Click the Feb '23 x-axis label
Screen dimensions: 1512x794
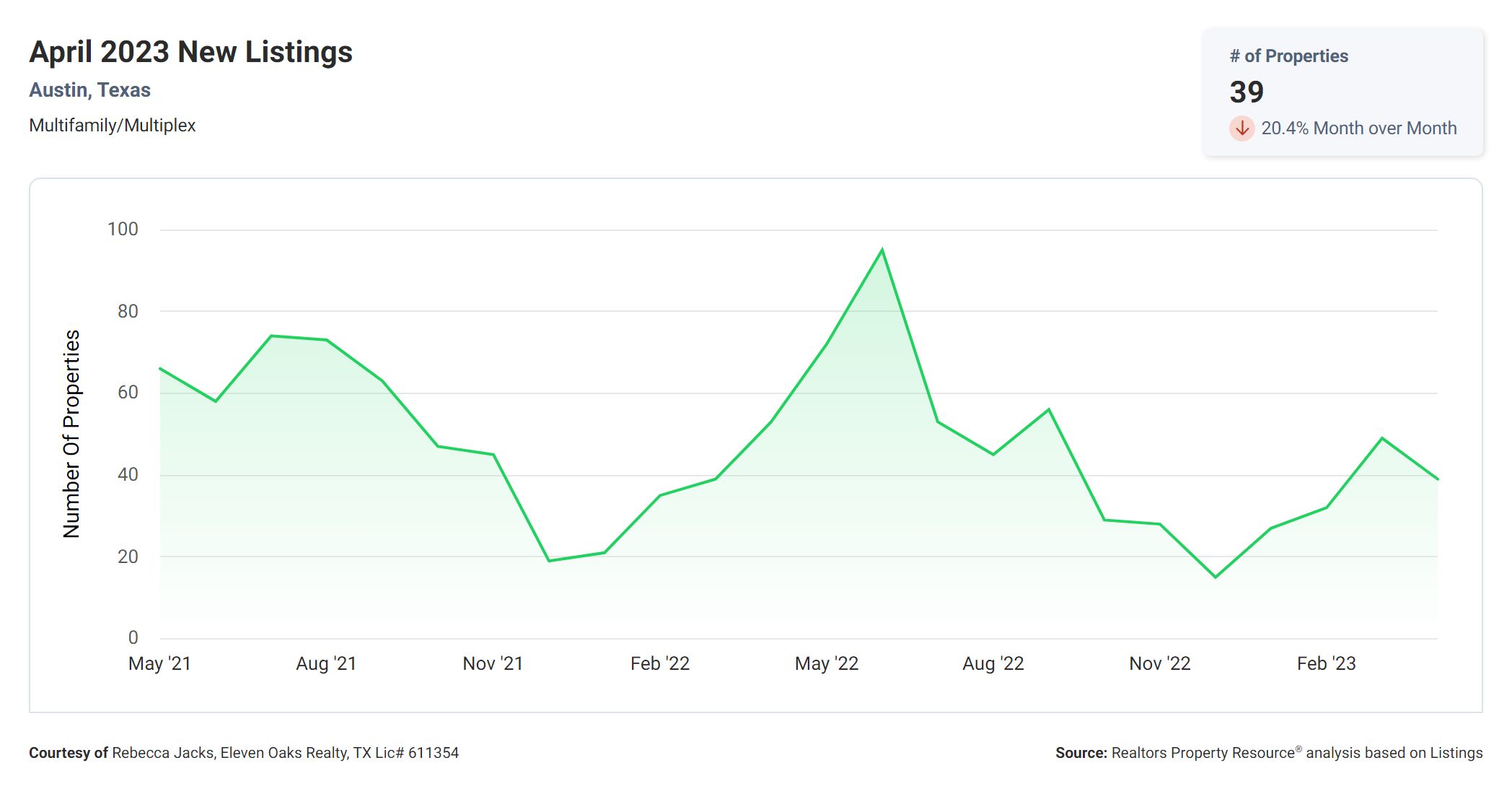pyautogui.click(x=1326, y=663)
